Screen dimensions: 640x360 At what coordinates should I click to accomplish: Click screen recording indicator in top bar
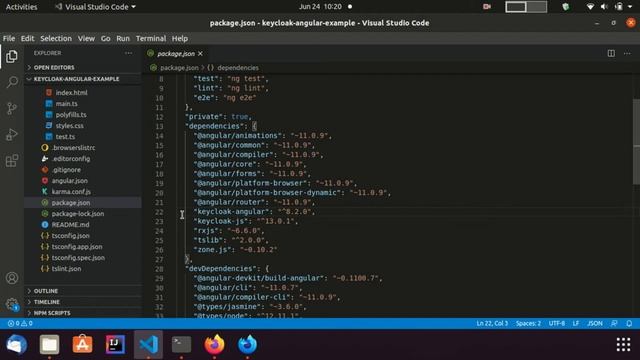point(487,7)
